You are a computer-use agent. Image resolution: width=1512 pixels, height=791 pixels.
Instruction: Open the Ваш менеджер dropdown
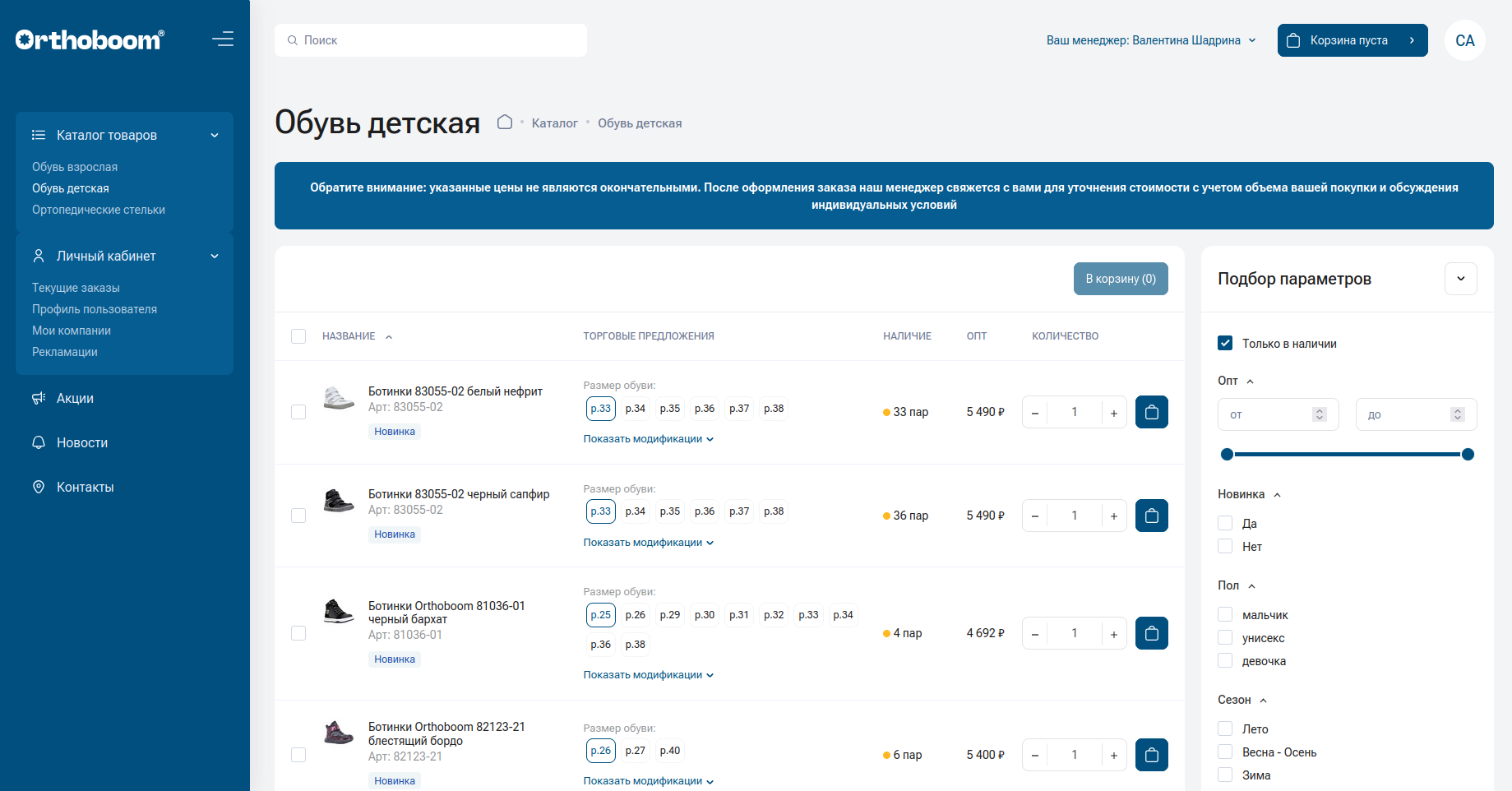[x=1150, y=40]
